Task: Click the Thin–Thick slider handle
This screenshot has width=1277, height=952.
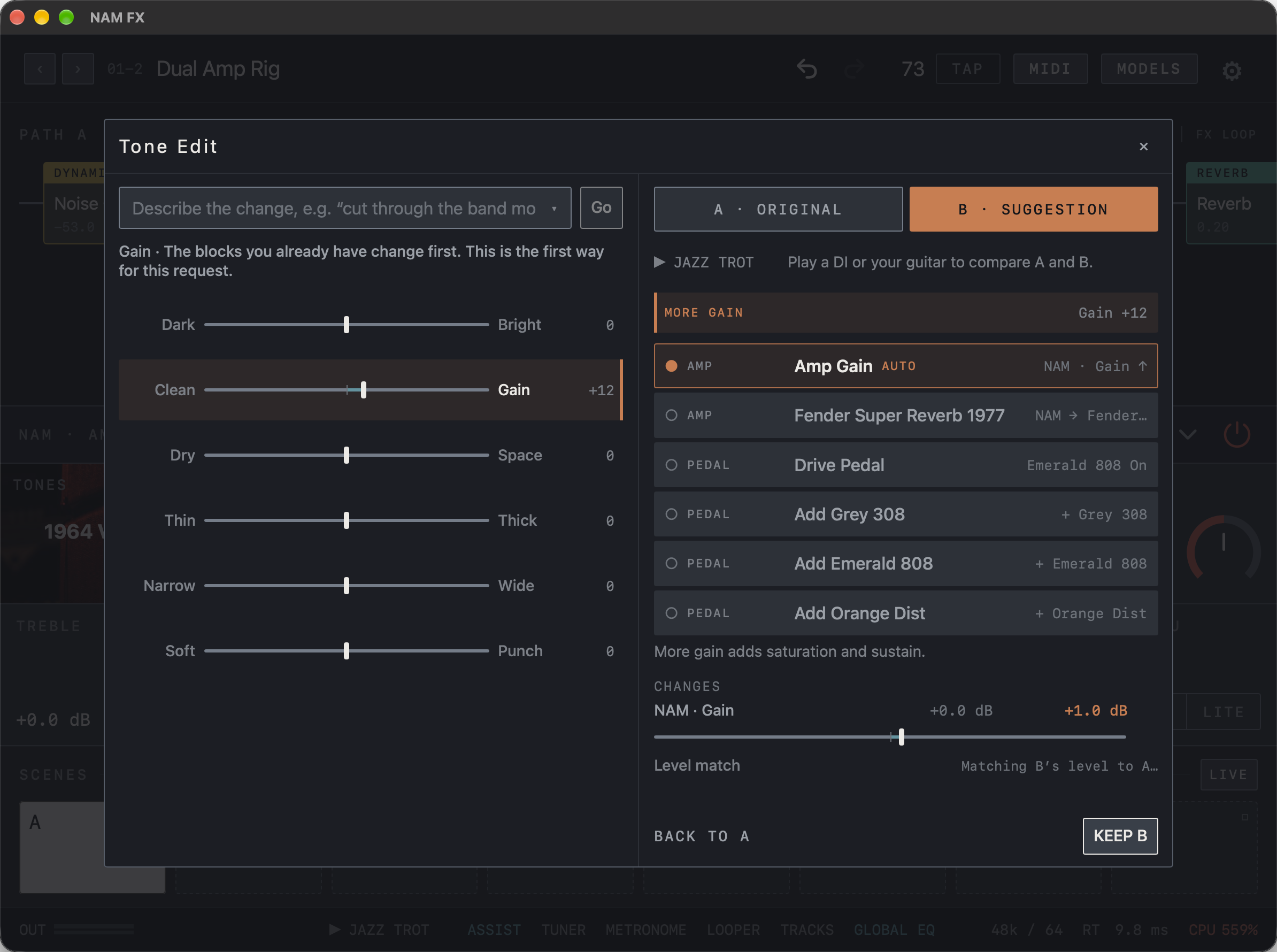Action: coord(347,520)
